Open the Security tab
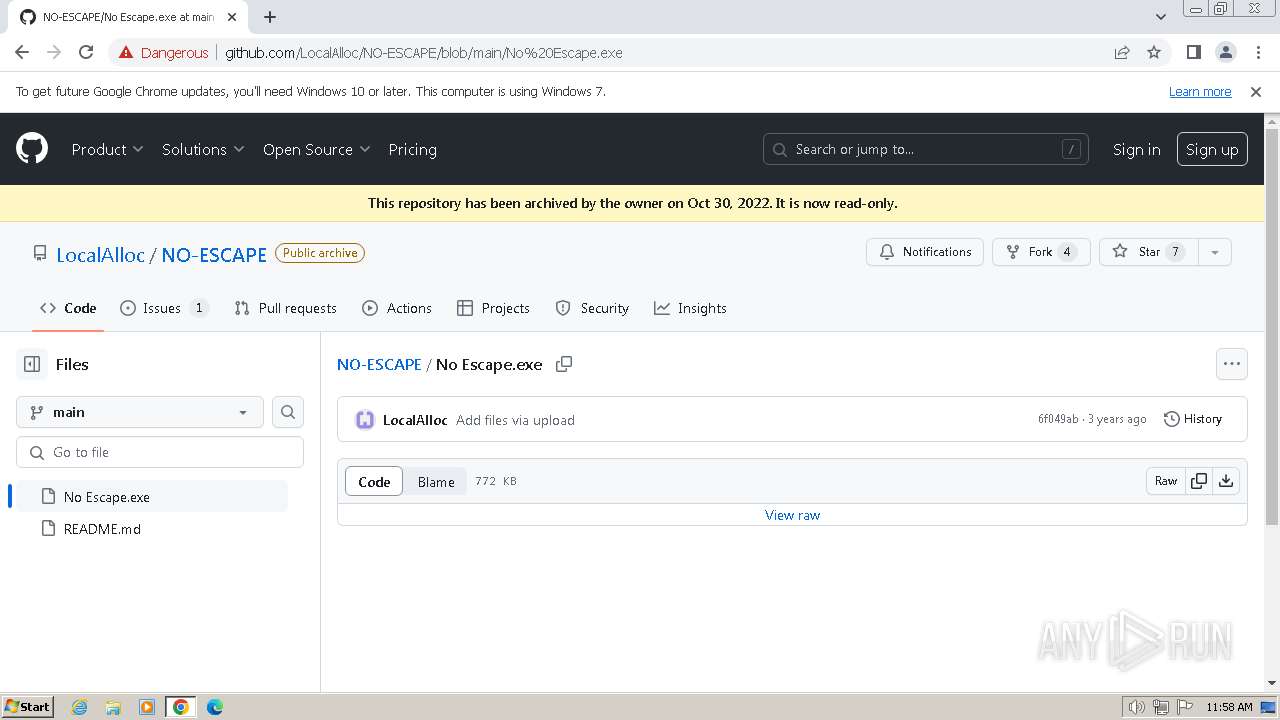This screenshot has width=1280, height=720. point(592,308)
